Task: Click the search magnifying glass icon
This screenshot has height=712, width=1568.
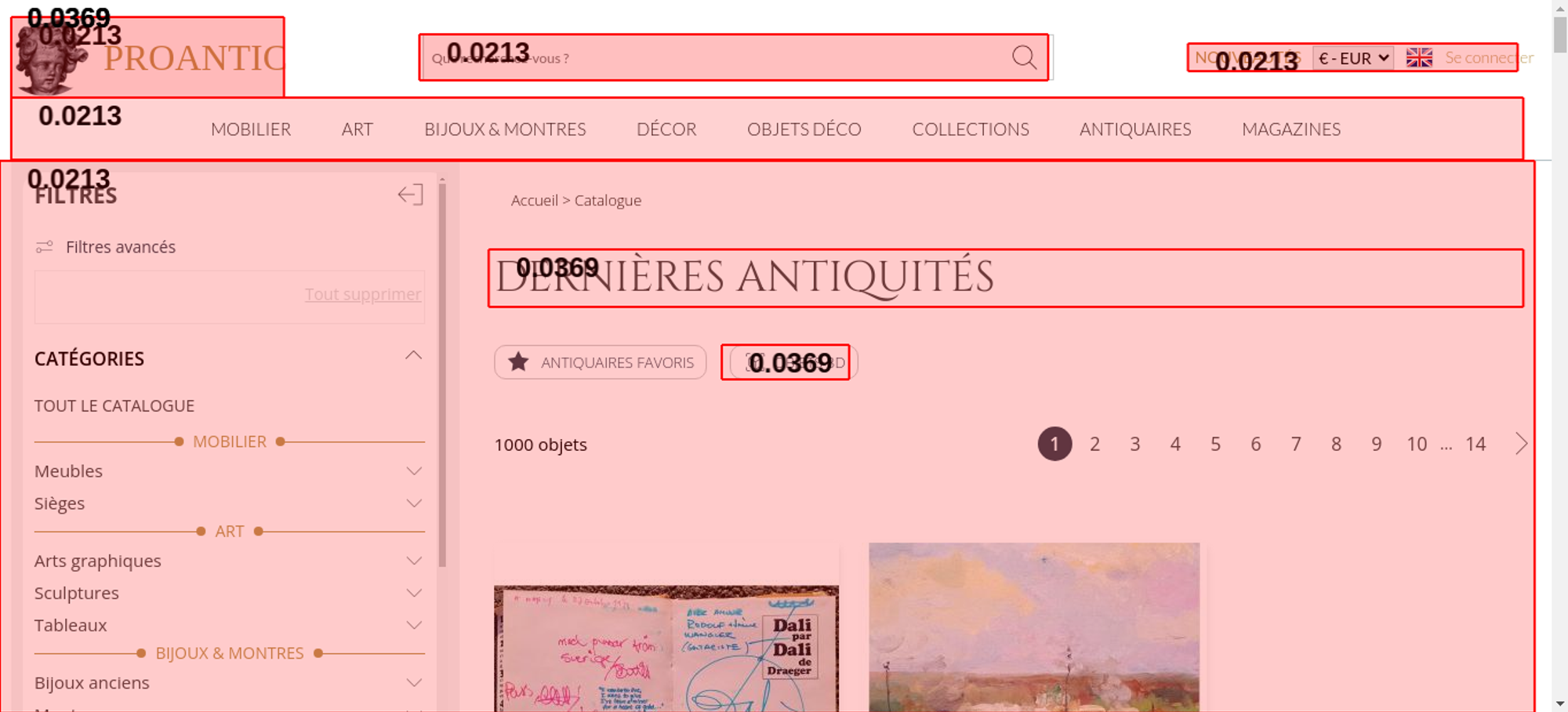Action: tap(1024, 57)
